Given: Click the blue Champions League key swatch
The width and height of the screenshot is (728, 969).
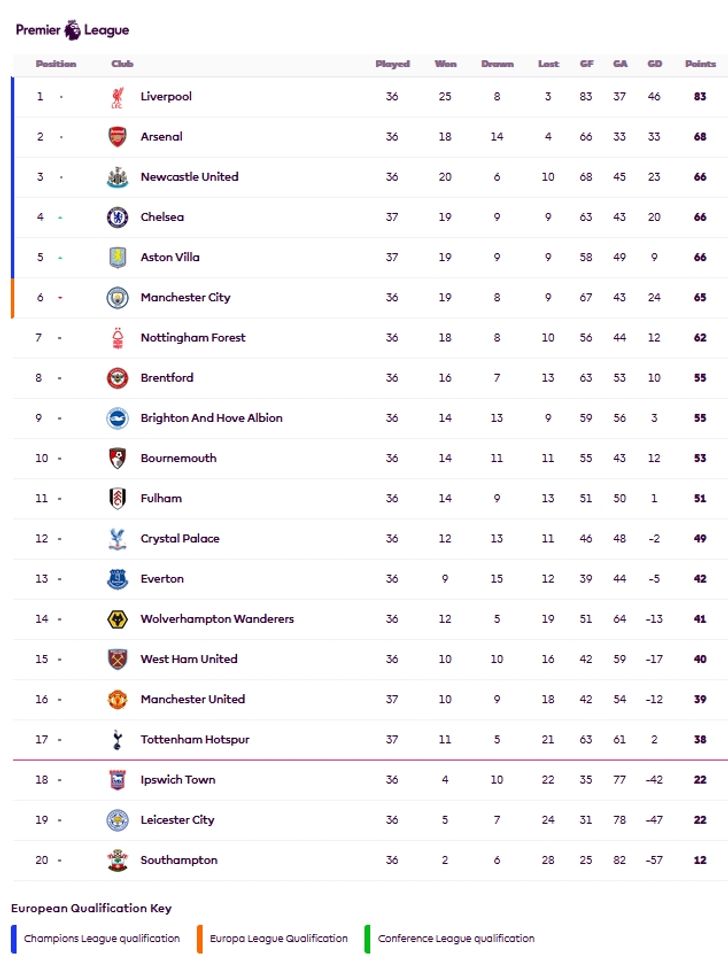Looking at the screenshot, I should point(14,939).
